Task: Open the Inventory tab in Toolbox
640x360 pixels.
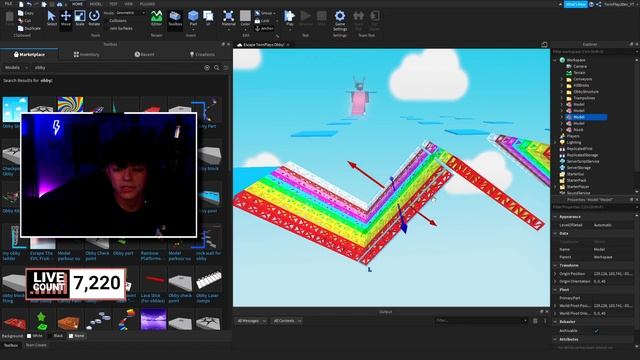Action: (x=87, y=54)
